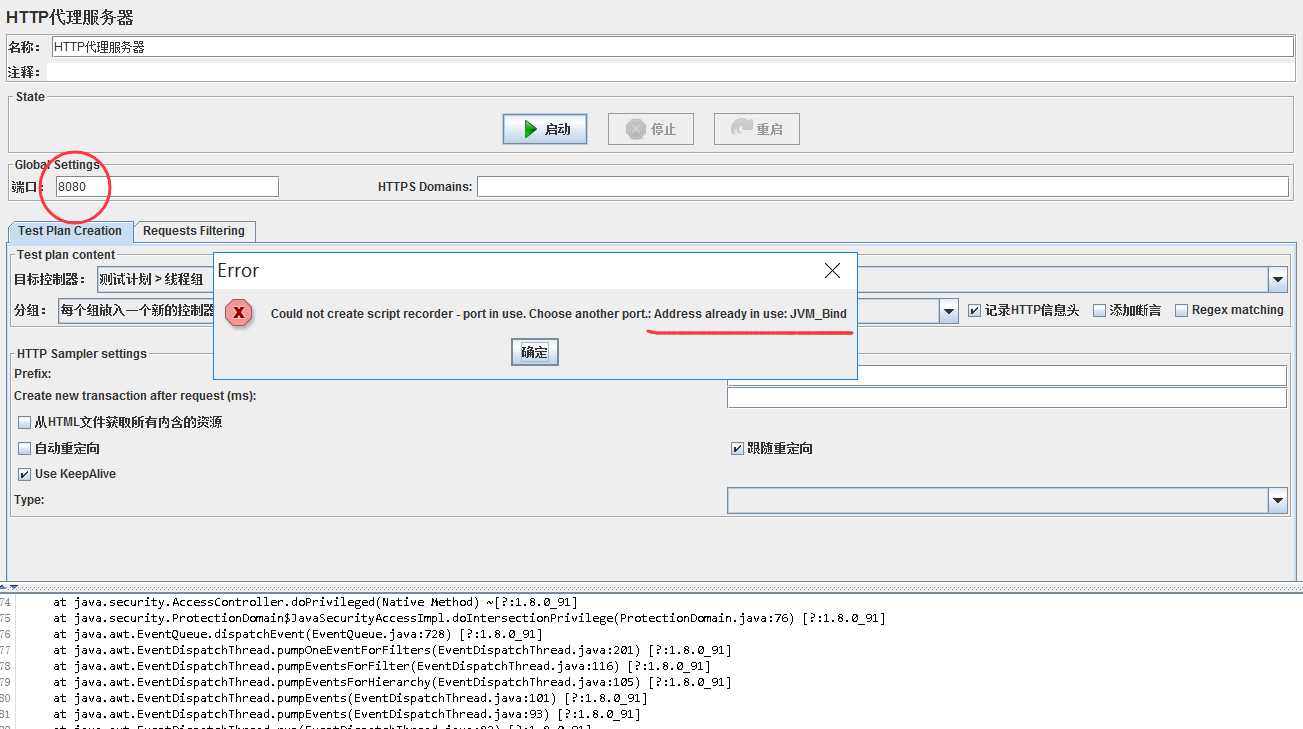Click log line containing doIntersectionPrivilege
This screenshot has height=729, width=1303.
[469, 618]
